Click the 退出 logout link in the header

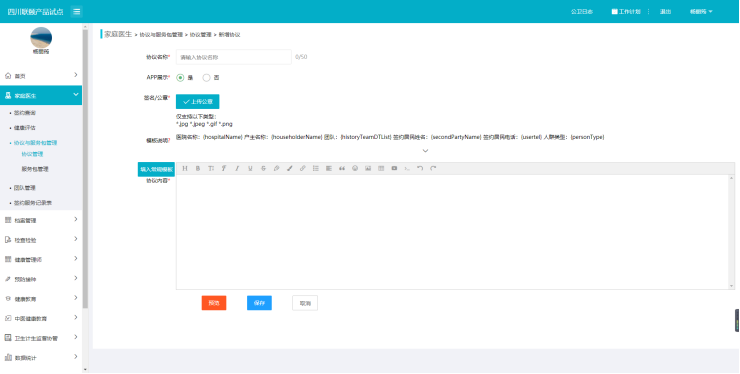665,12
